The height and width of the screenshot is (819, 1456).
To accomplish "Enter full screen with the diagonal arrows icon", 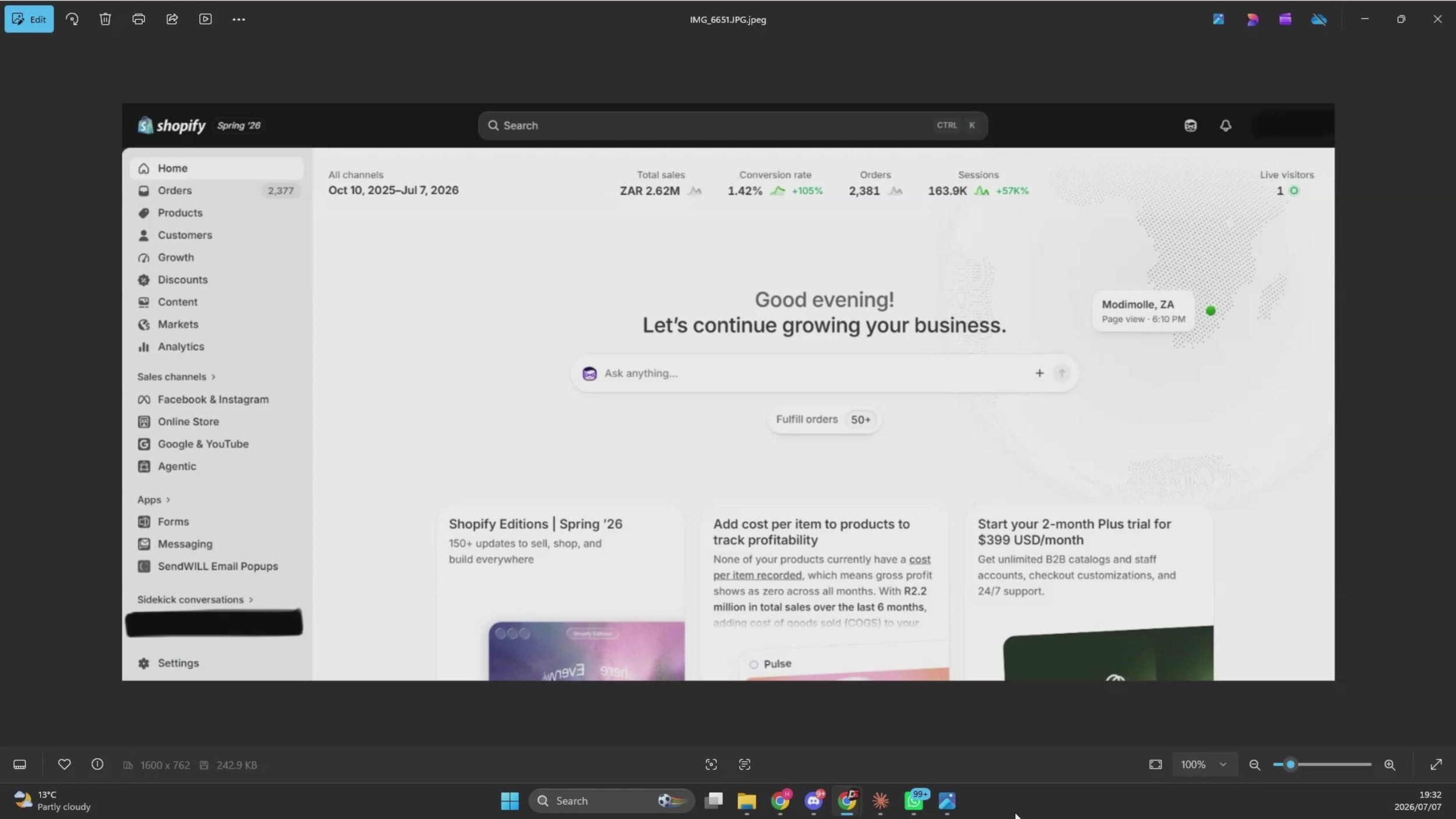I will coord(1436,764).
